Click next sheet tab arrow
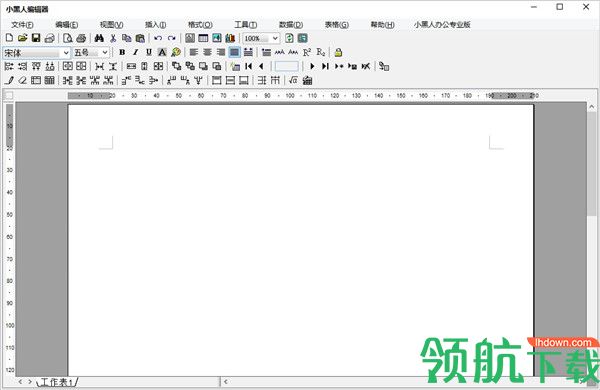Viewport: 600px width, 390px height. 29,382
